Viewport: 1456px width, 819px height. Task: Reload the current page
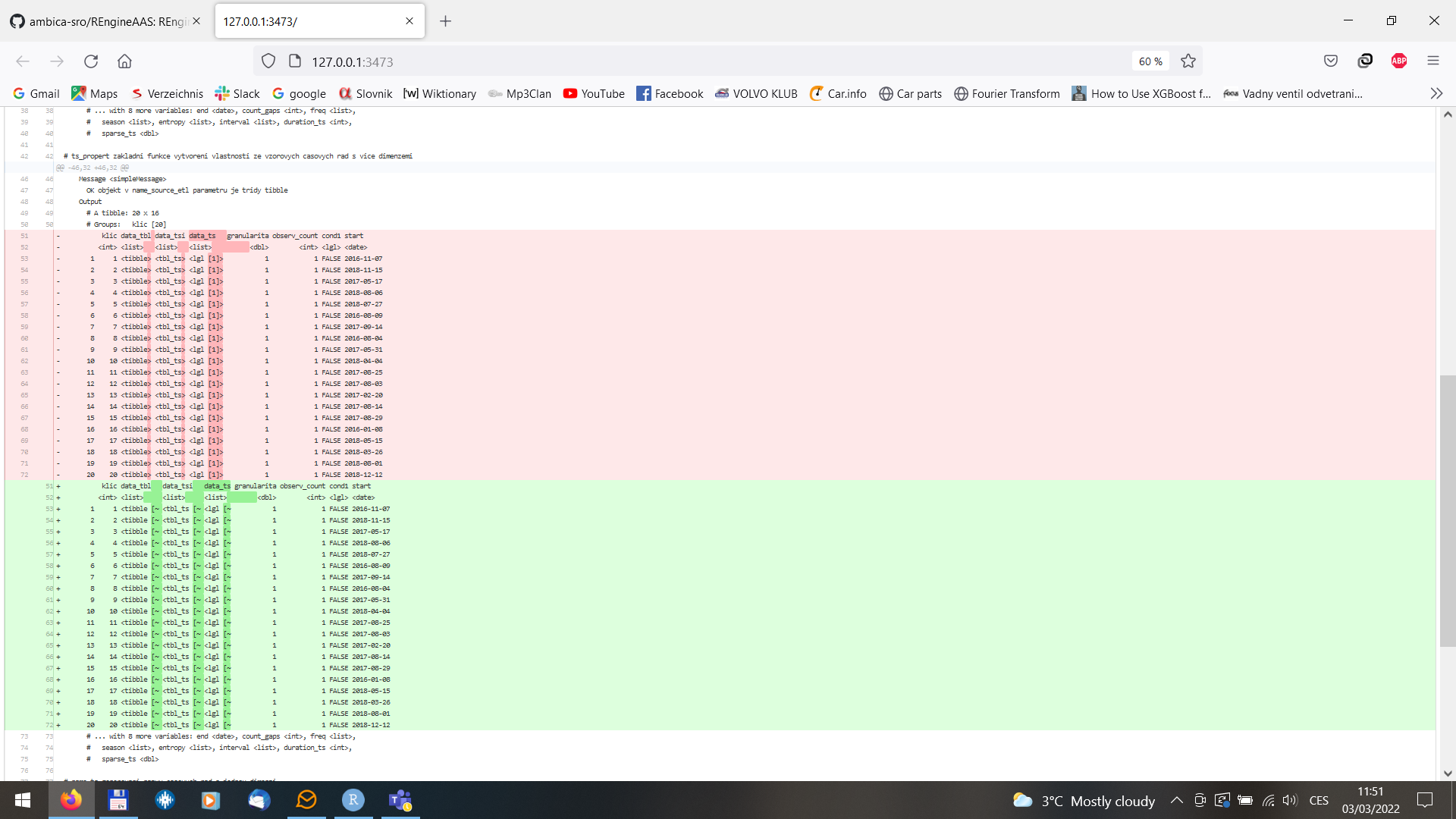coord(91,61)
